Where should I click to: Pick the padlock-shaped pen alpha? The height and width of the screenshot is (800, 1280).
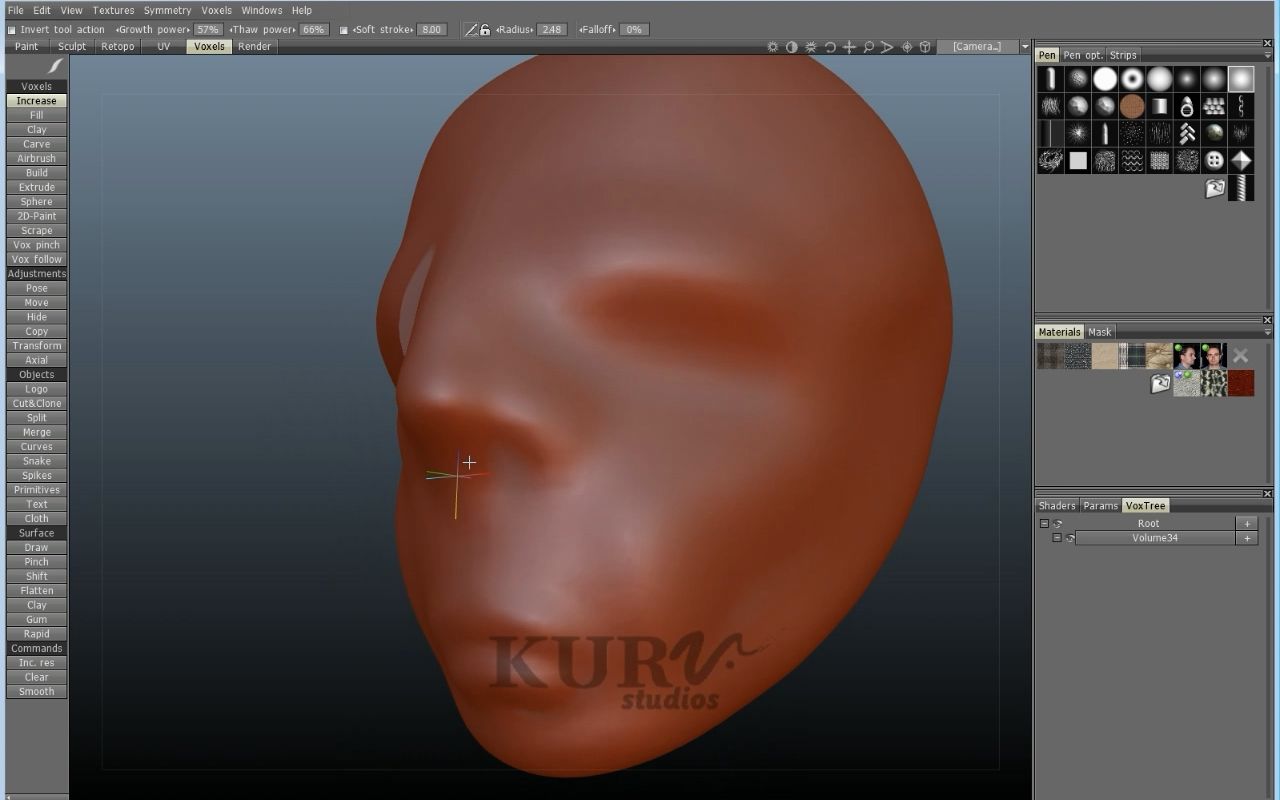[1187, 106]
